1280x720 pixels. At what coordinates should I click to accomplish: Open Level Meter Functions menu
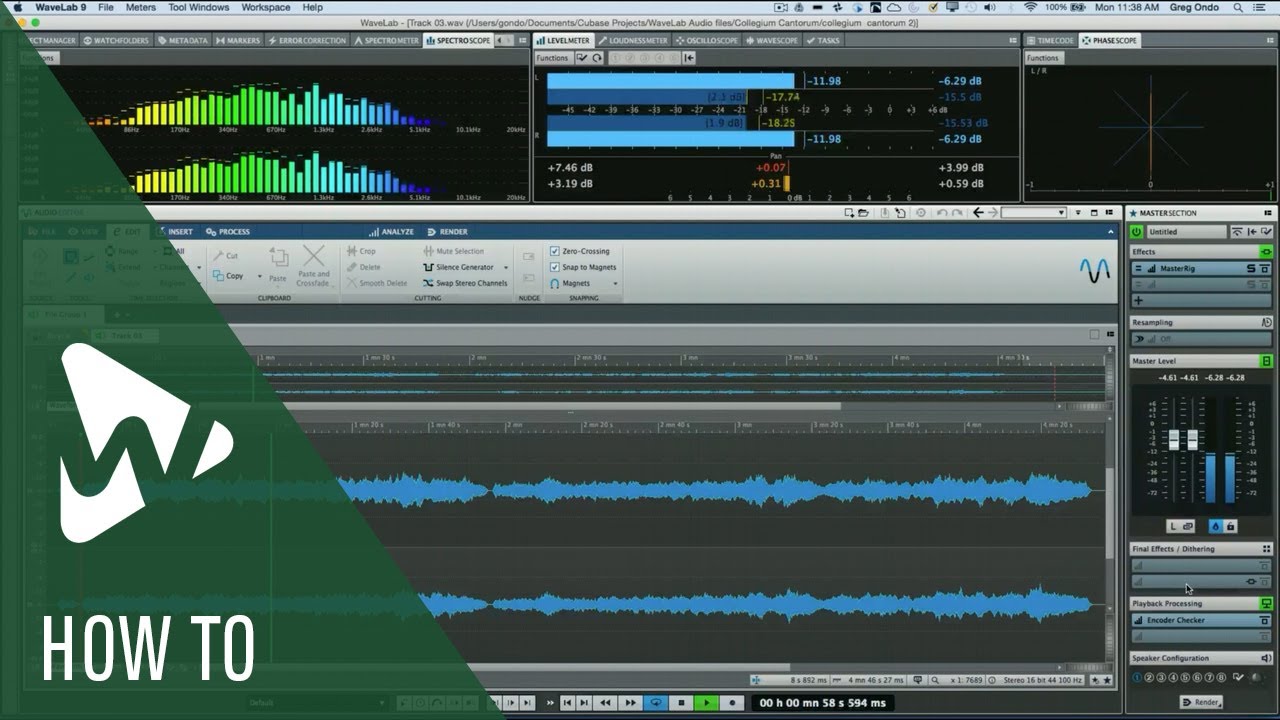pyautogui.click(x=552, y=58)
